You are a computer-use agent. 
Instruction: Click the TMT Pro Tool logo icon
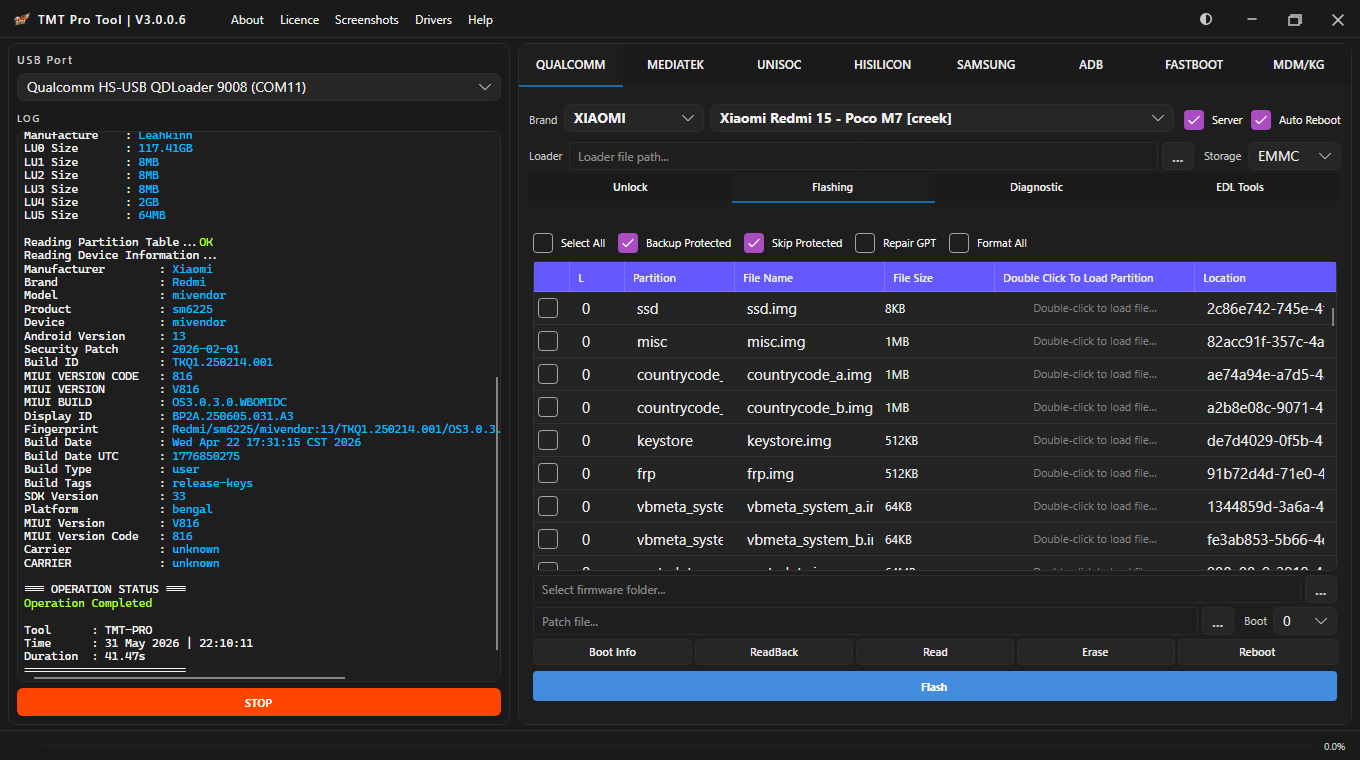22,20
